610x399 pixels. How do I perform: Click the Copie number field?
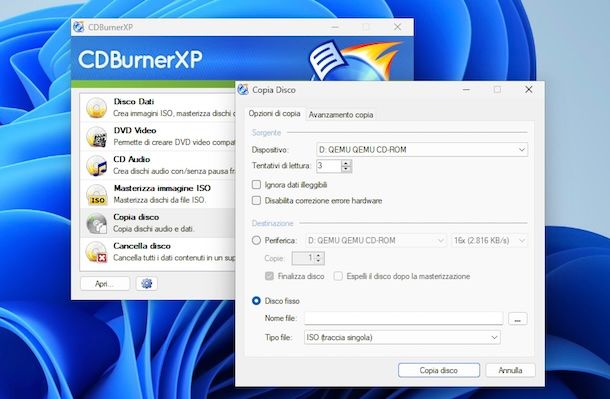pos(303,258)
